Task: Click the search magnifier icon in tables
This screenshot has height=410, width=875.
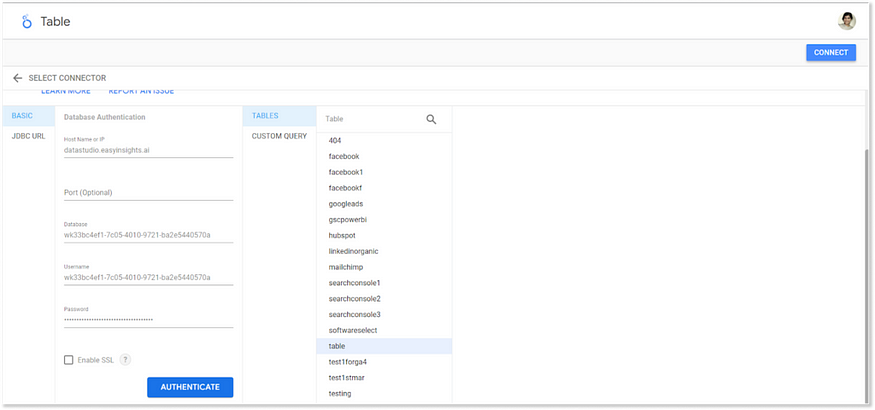Action: coord(431,119)
